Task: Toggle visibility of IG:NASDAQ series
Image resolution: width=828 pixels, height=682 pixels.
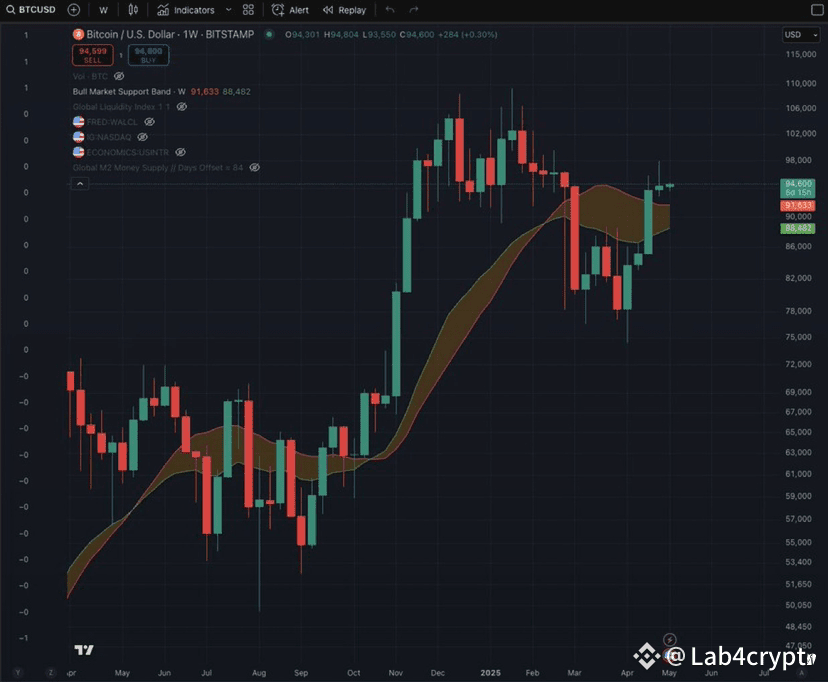Action: coord(143,137)
